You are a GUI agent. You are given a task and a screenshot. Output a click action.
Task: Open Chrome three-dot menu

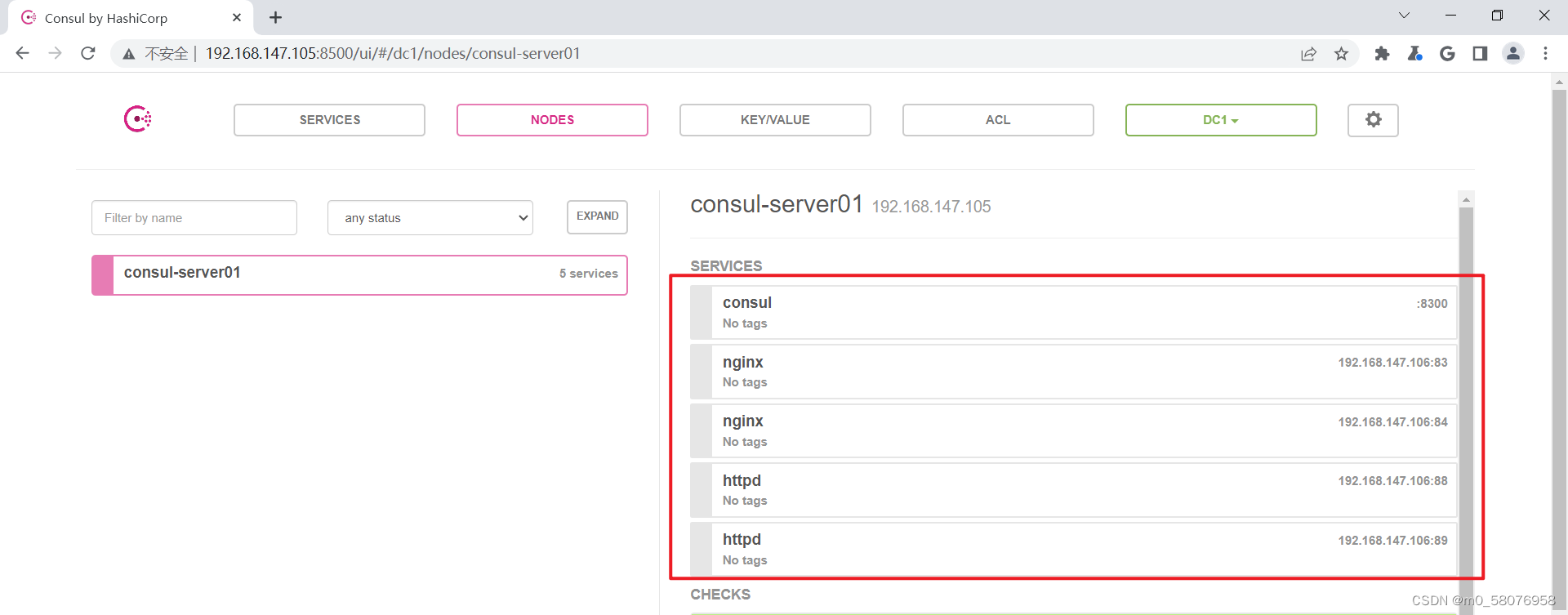[x=1545, y=53]
